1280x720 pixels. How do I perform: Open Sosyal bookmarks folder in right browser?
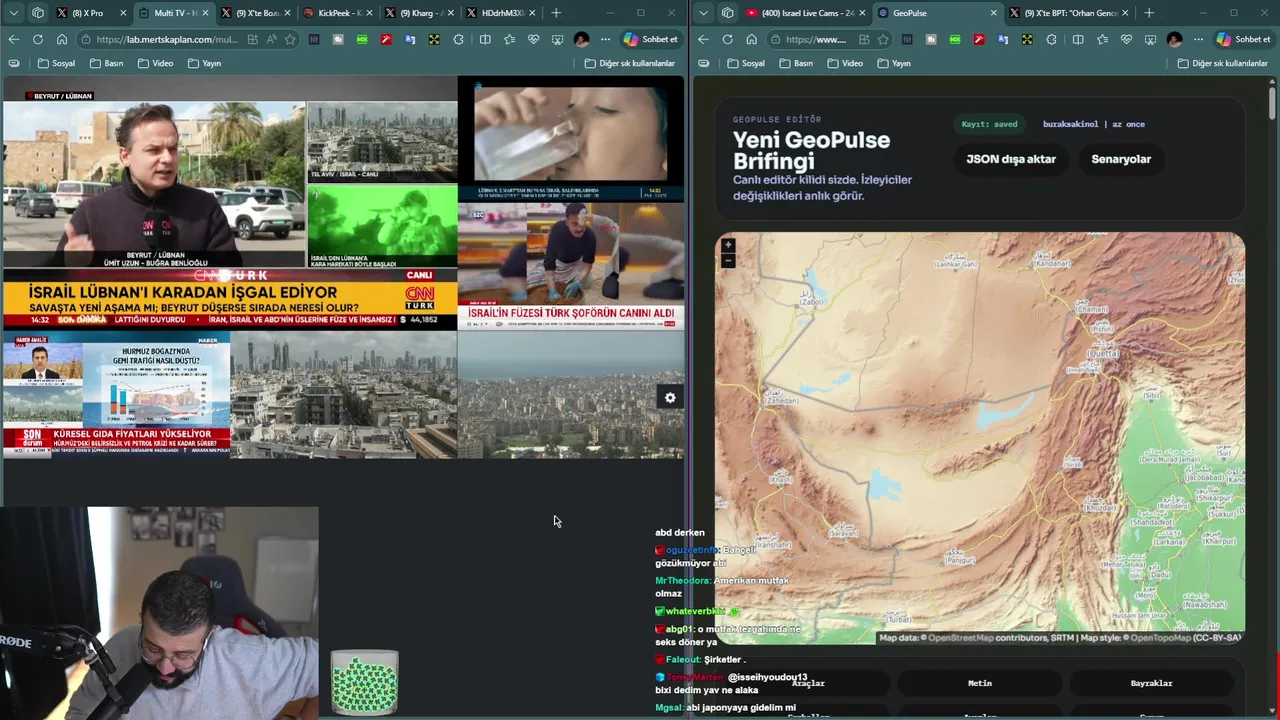point(746,63)
